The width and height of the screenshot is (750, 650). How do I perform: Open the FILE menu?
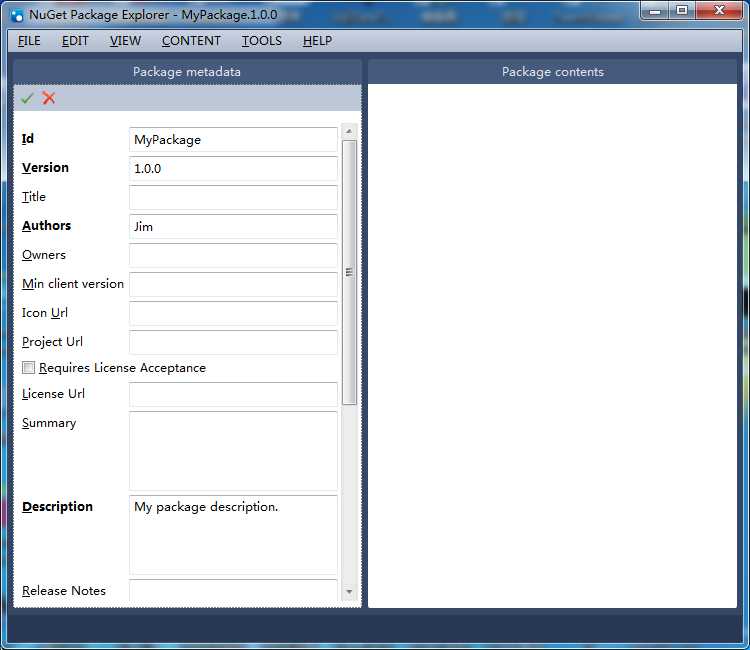pyautogui.click(x=29, y=41)
